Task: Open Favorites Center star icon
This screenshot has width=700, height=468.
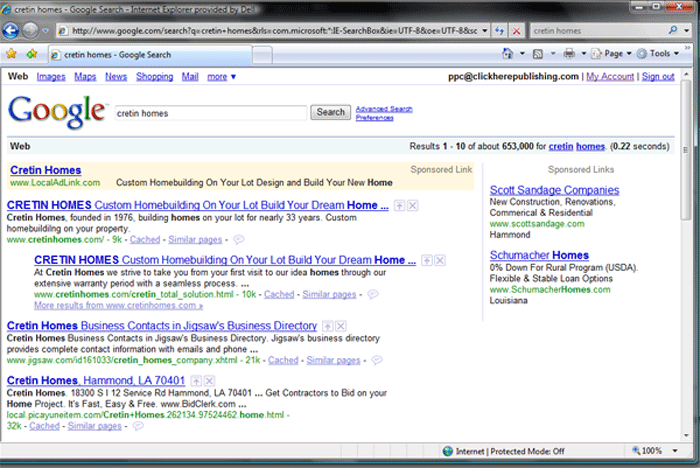Action: coord(11,54)
